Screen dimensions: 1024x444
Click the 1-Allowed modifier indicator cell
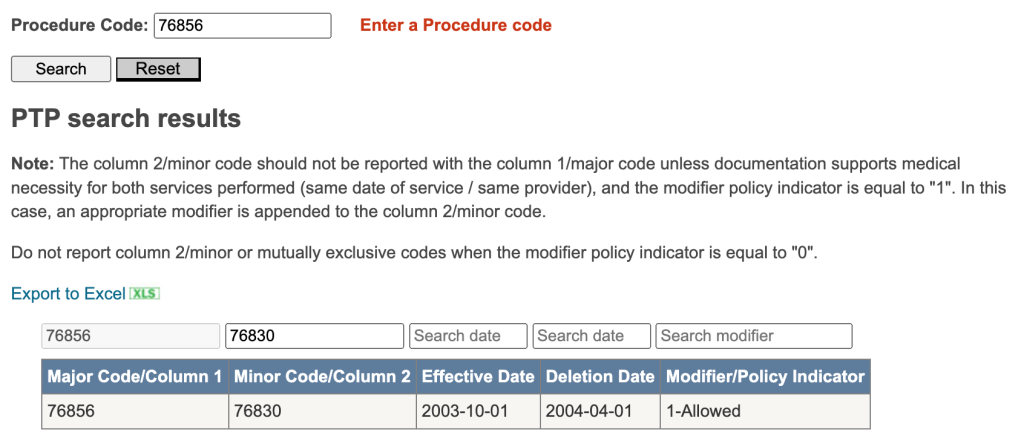(765, 411)
